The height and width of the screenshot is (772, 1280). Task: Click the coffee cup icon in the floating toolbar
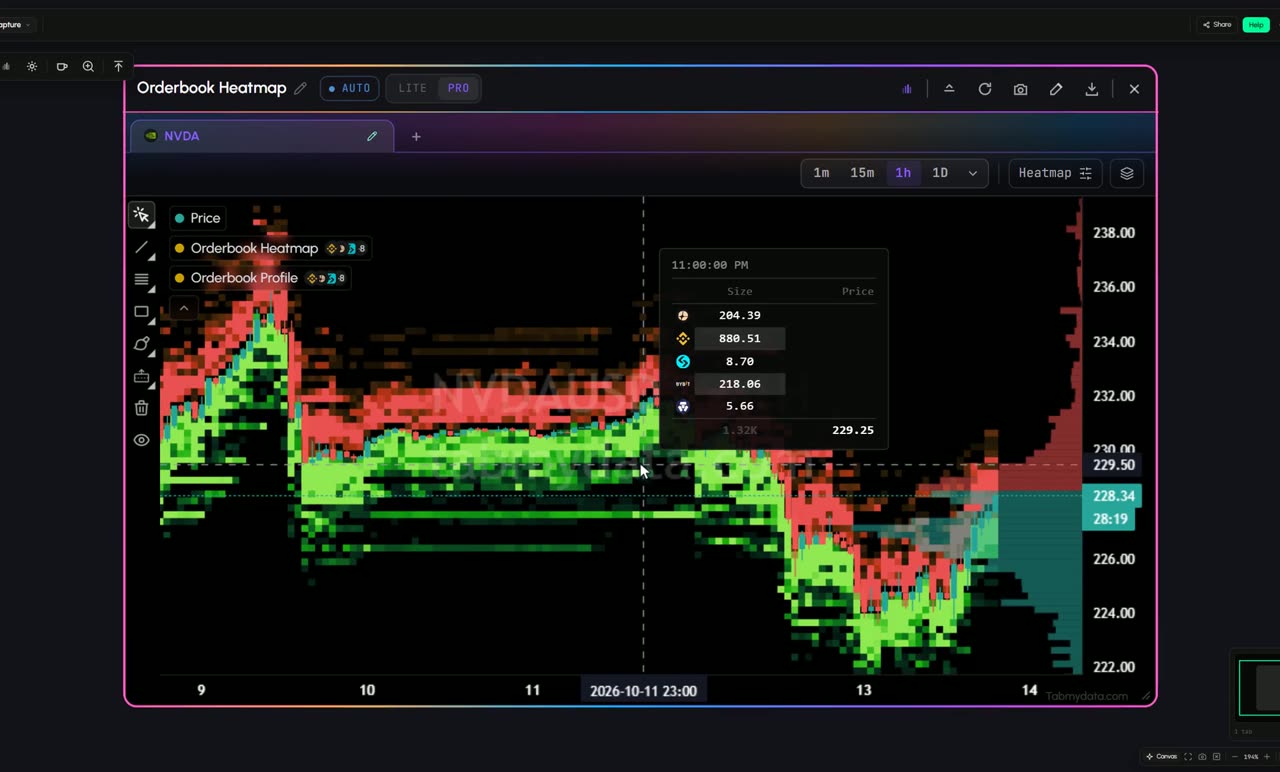61,66
